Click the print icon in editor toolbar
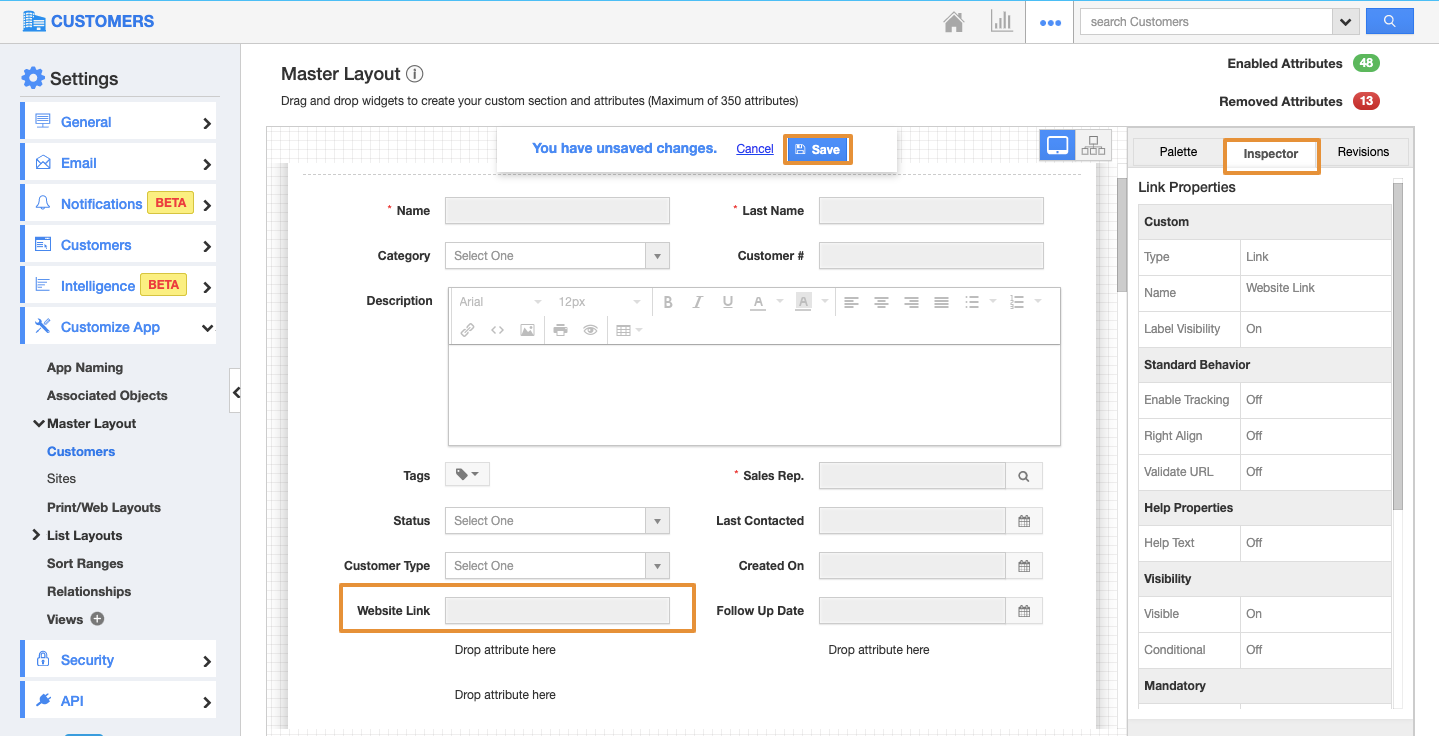This screenshot has height=736, width=1439. [x=560, y=330]
